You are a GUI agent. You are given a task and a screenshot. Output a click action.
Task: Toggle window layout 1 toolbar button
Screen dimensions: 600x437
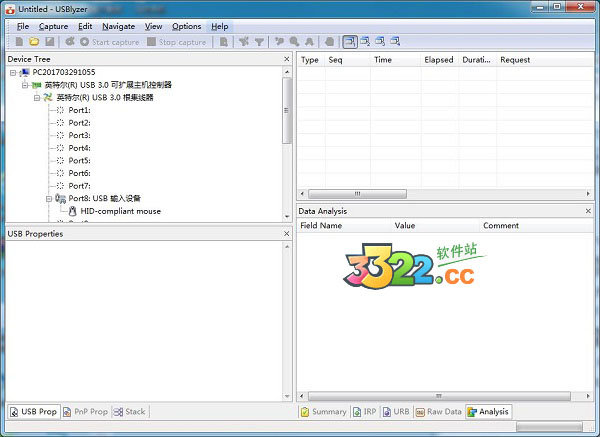pos(350,42)
